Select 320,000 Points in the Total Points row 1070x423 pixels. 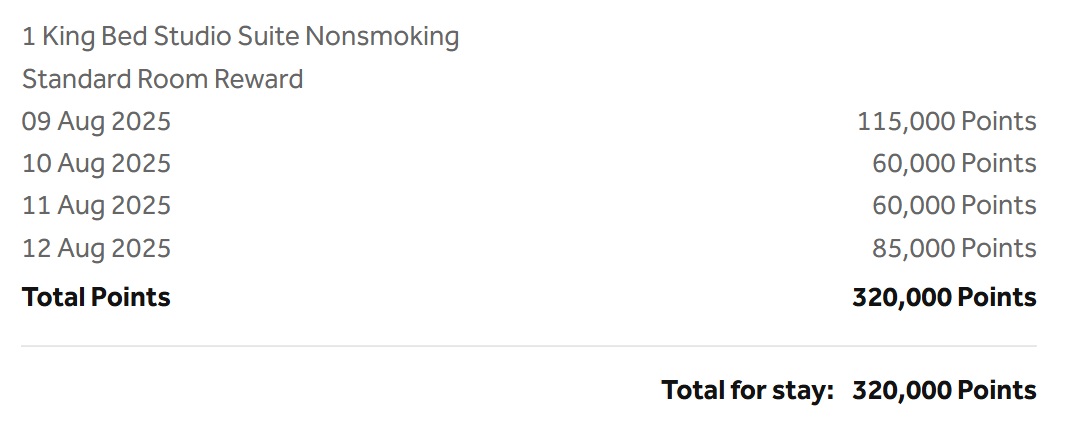[x=944, y=297]
